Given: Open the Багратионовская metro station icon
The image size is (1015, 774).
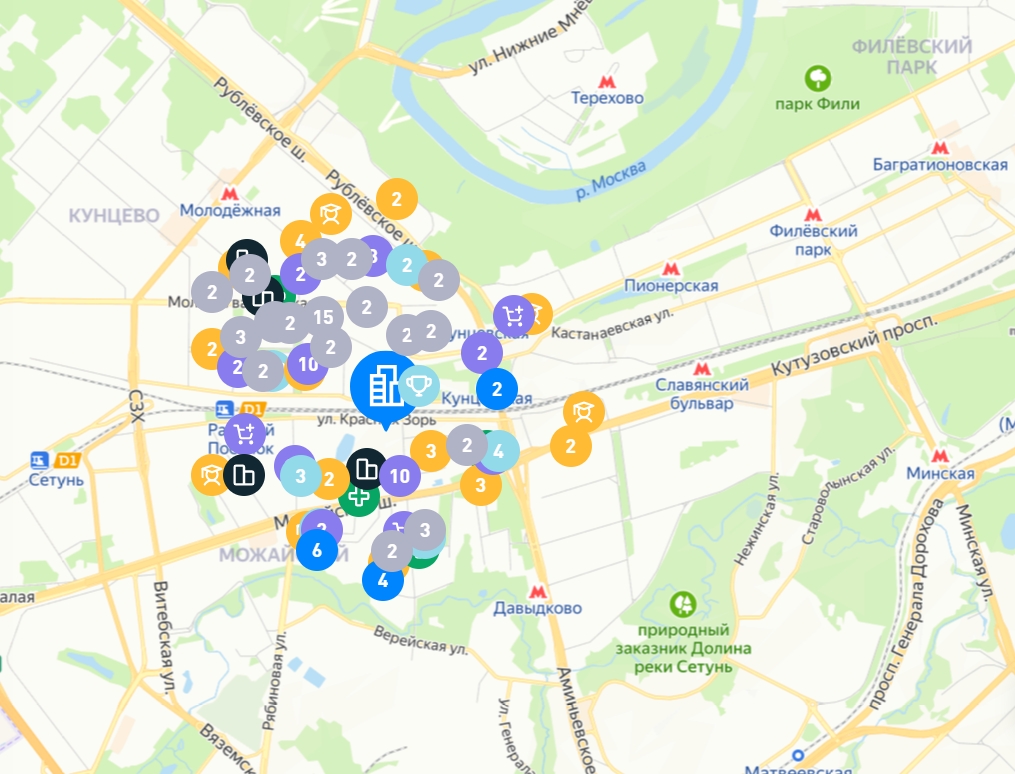Looking at the screenshot, I should tap(940, 148).
